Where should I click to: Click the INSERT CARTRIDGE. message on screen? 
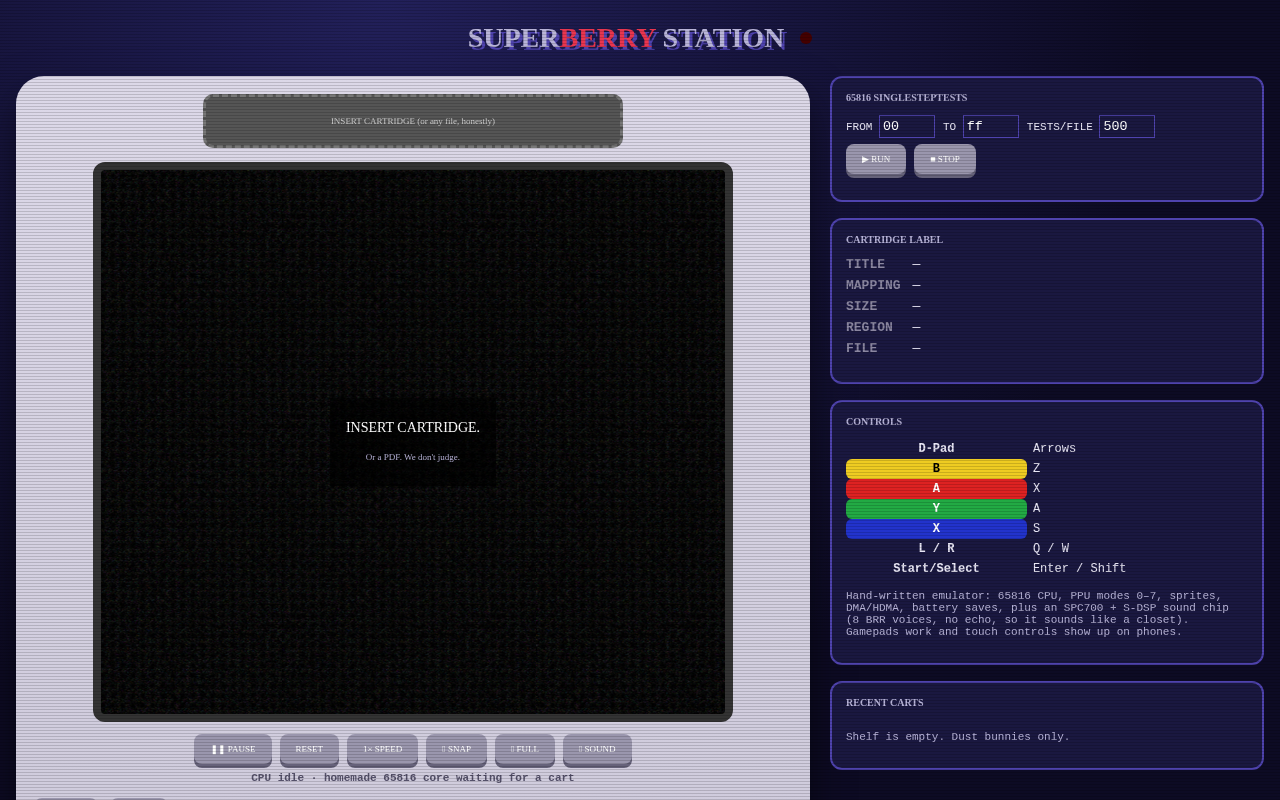point(413,428)
